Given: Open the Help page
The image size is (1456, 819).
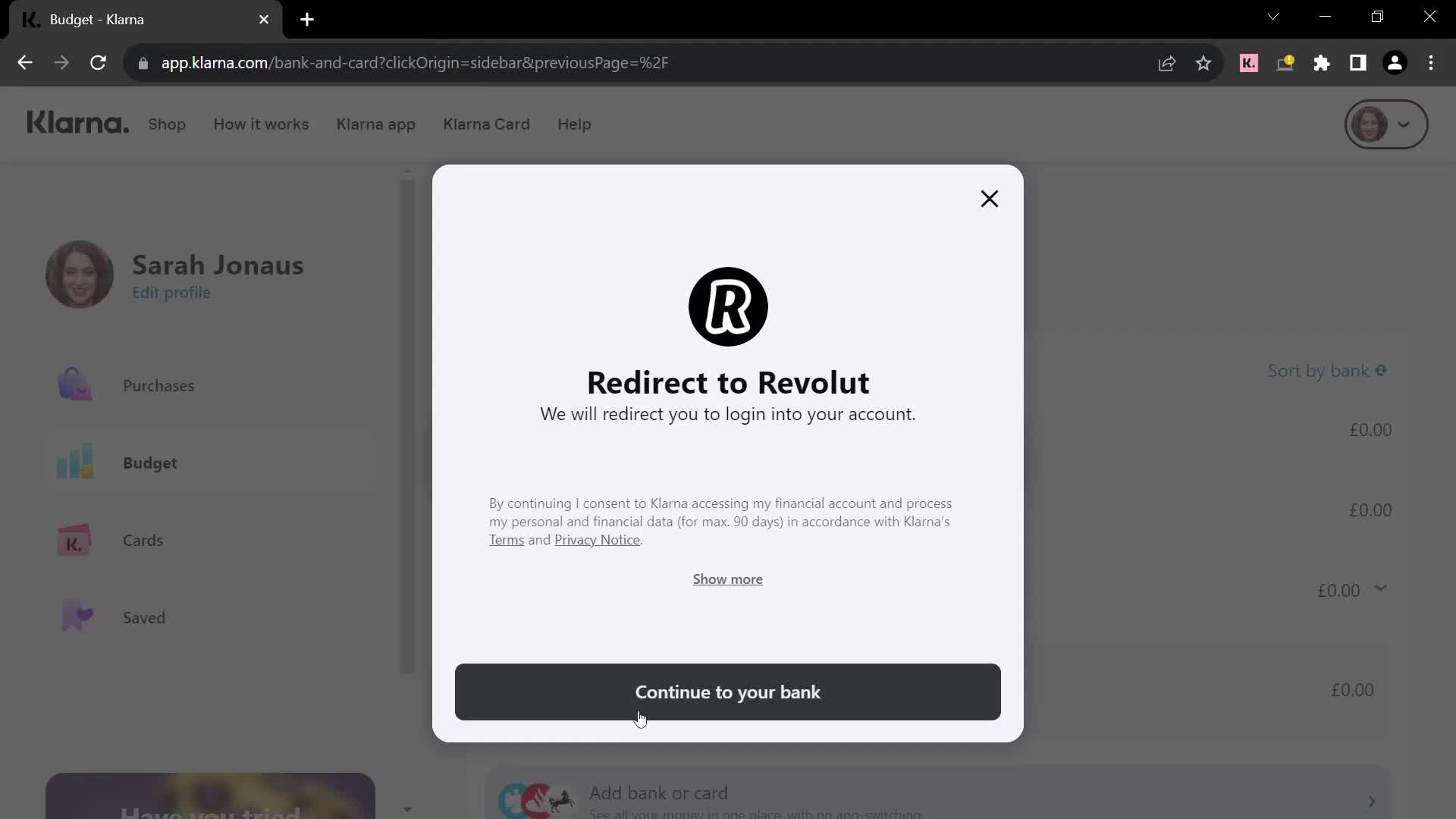Looking at the screenshot, I should click(574, 124).
